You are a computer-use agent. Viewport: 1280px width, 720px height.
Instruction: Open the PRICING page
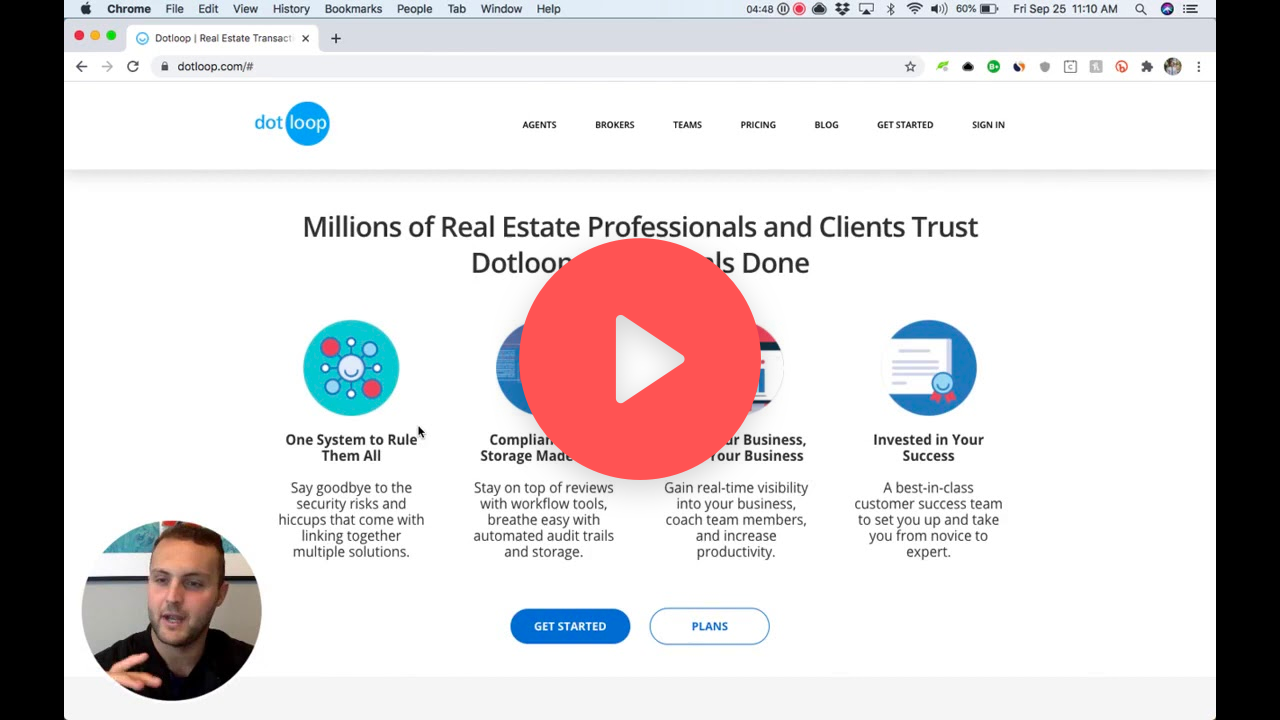758,125
